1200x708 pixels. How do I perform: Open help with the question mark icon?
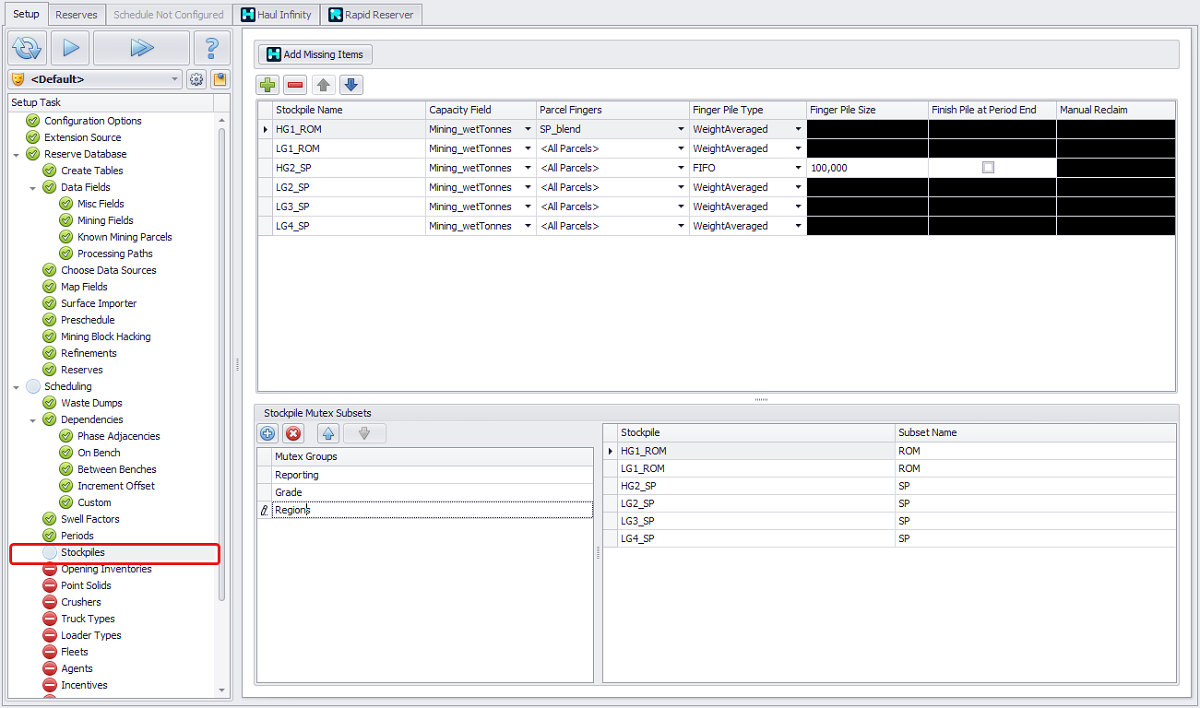coord(211,48)
